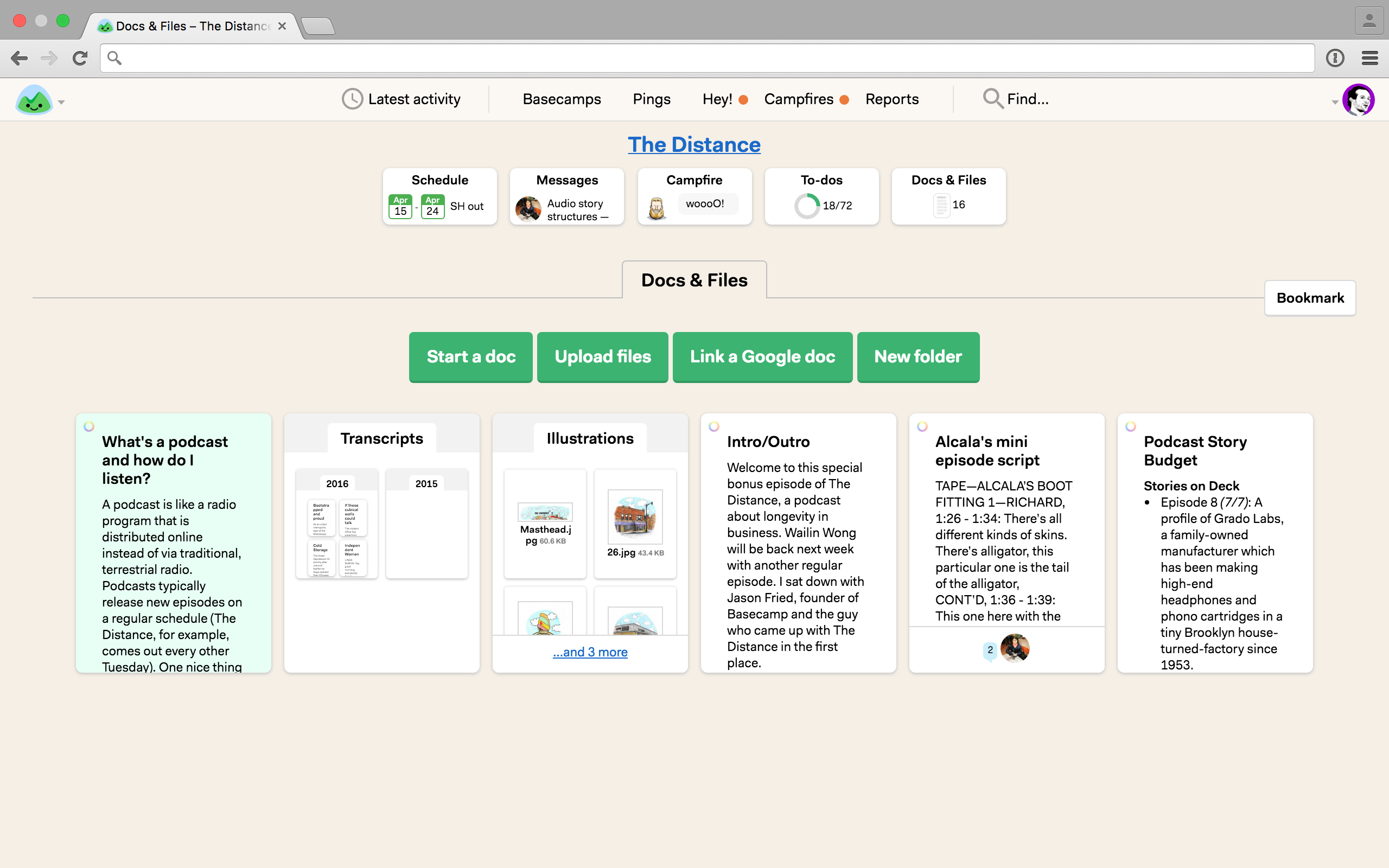Open a new browser tab
This screenshot has height=868, width=1389.
tap(317, 26)
